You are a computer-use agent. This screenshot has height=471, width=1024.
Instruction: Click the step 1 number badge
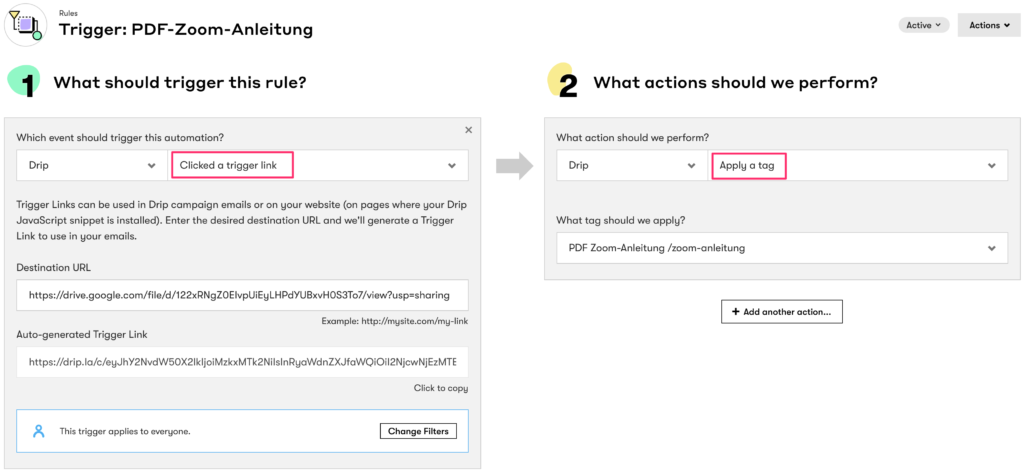point(27,84)
